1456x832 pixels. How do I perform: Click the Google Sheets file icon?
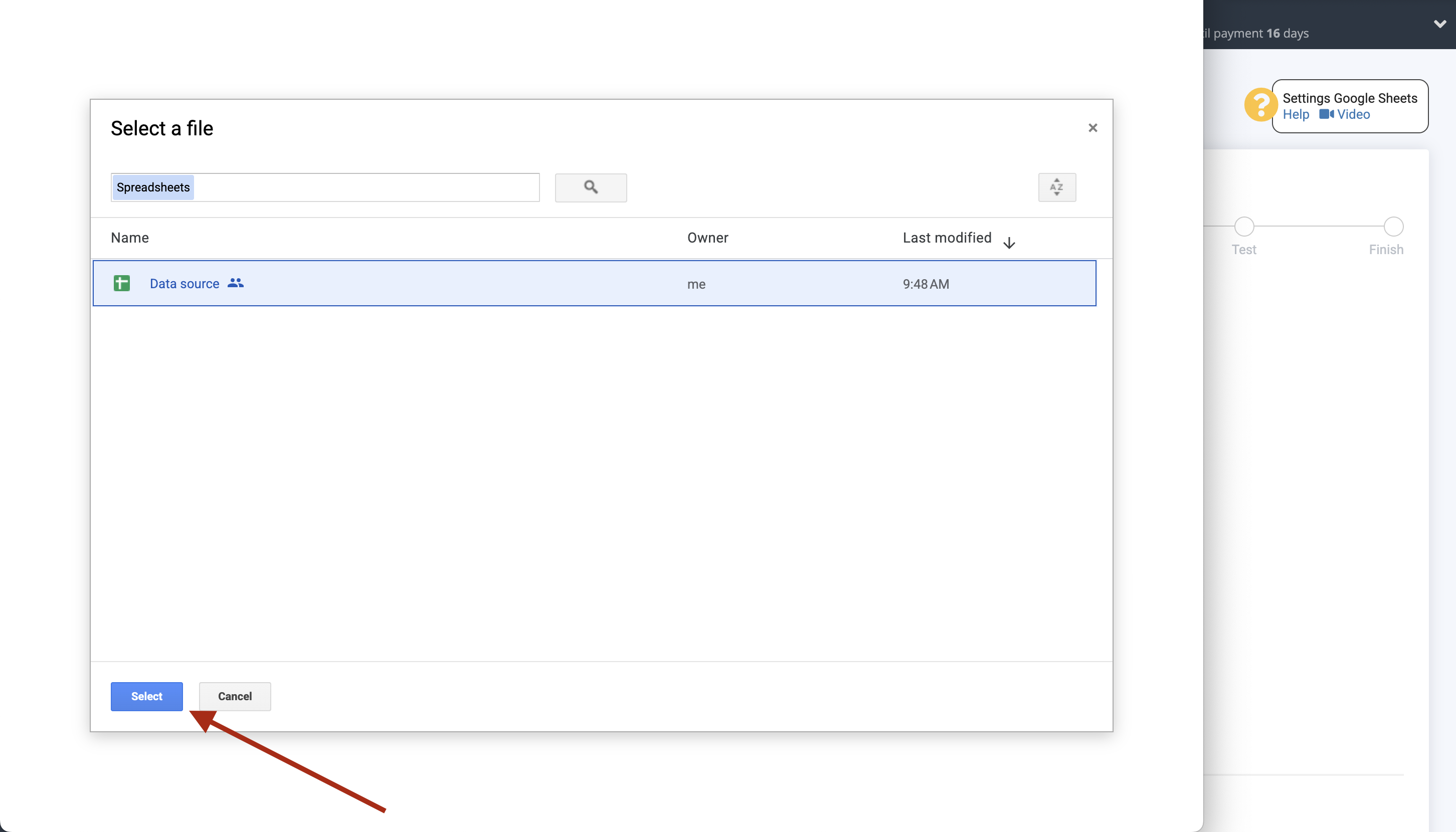(121, 283)
